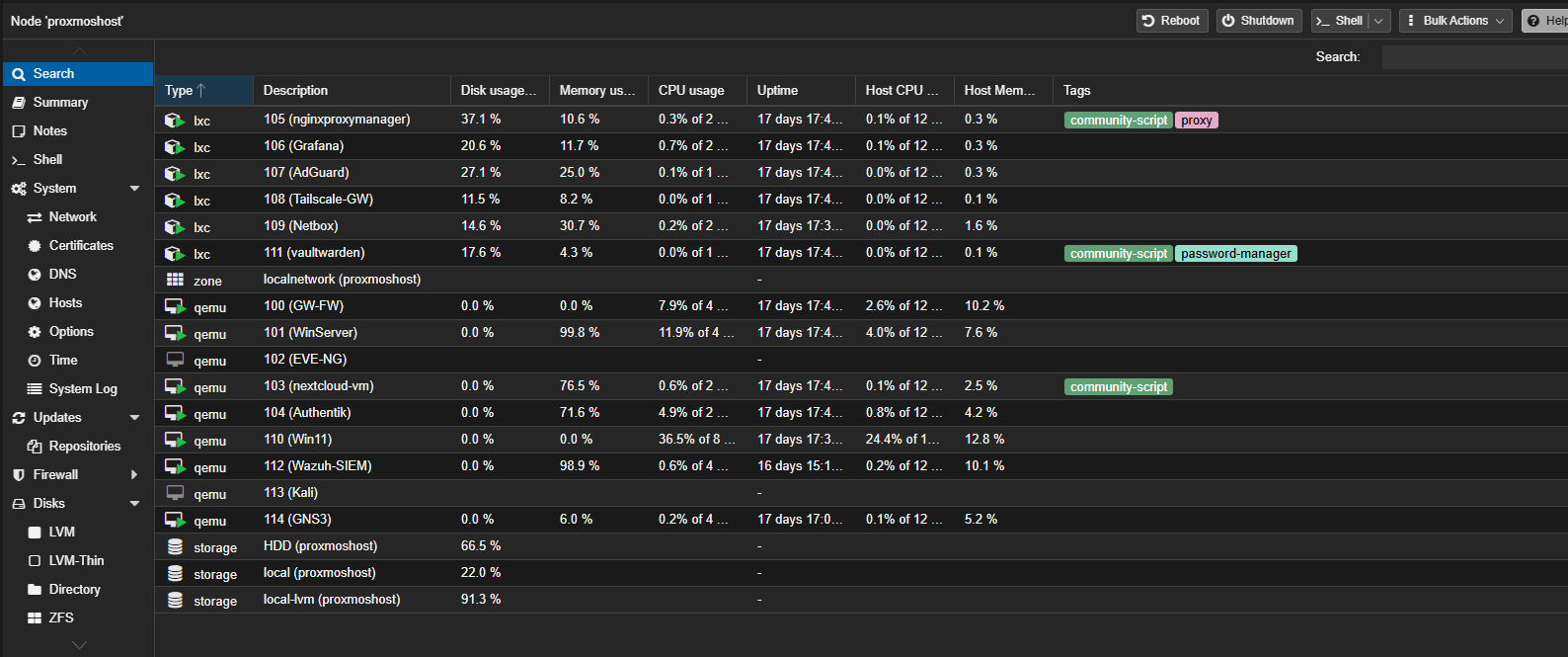Select Search in the sidebar

[x=78, y=73]
